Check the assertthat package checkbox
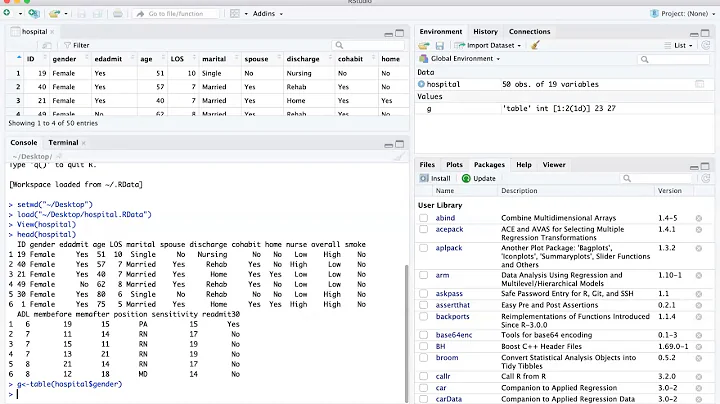Viewport: 720px width, 404px height. 423,305
